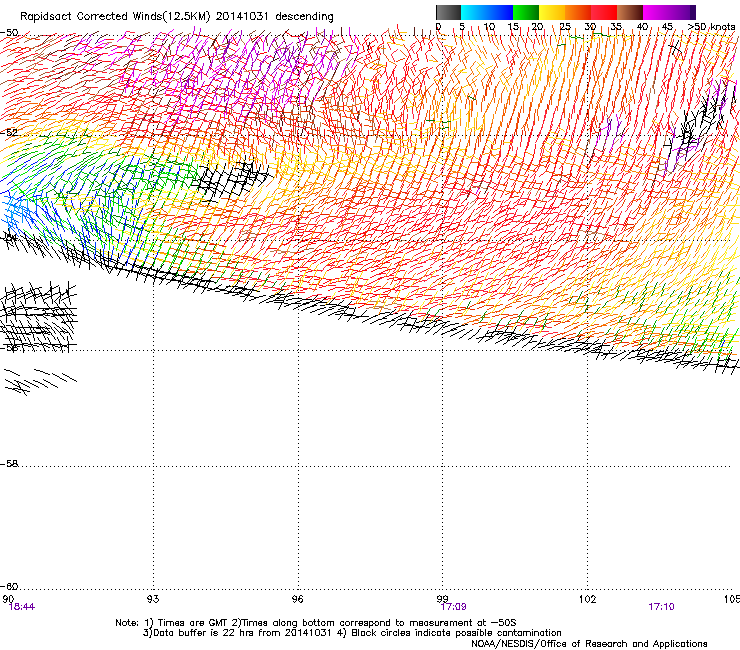Image resolution: width=740 pixels, height=650 pixels.
Task: Click the blue 10-15 knots legend swatch
Action: click(500, 12)
